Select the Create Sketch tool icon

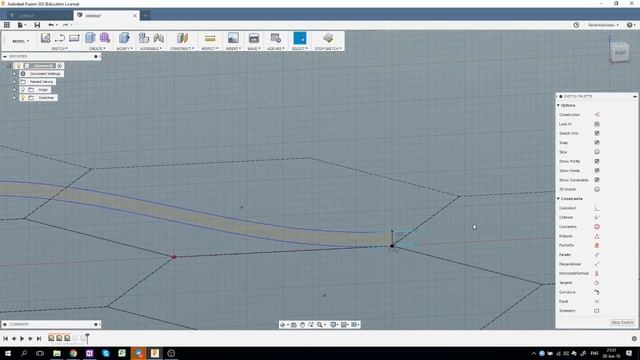45,38
